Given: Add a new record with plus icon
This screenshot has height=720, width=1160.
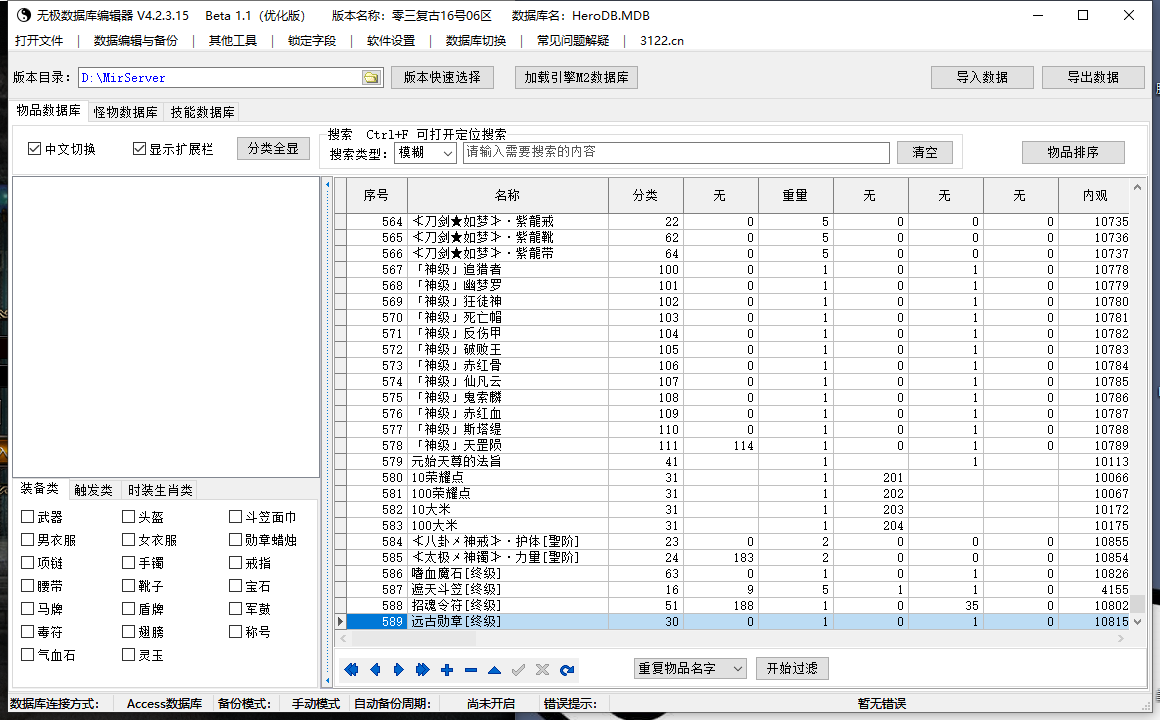Looking at the screenshot, I should click(447, 670).
